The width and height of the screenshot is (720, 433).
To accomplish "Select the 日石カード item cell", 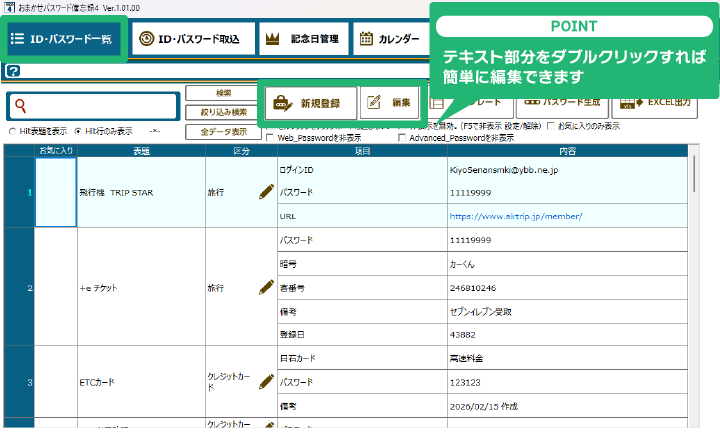I will pos(363,358).
